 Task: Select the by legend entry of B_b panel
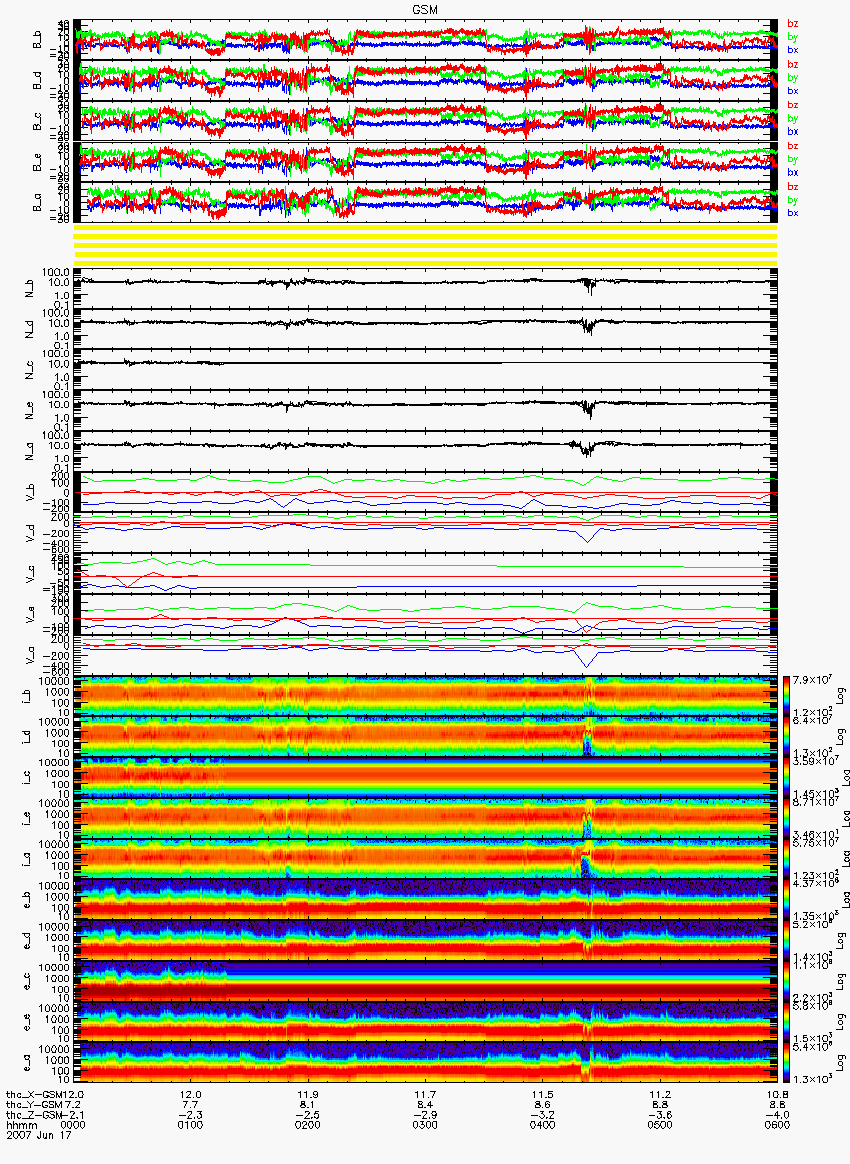click(793, 37)
